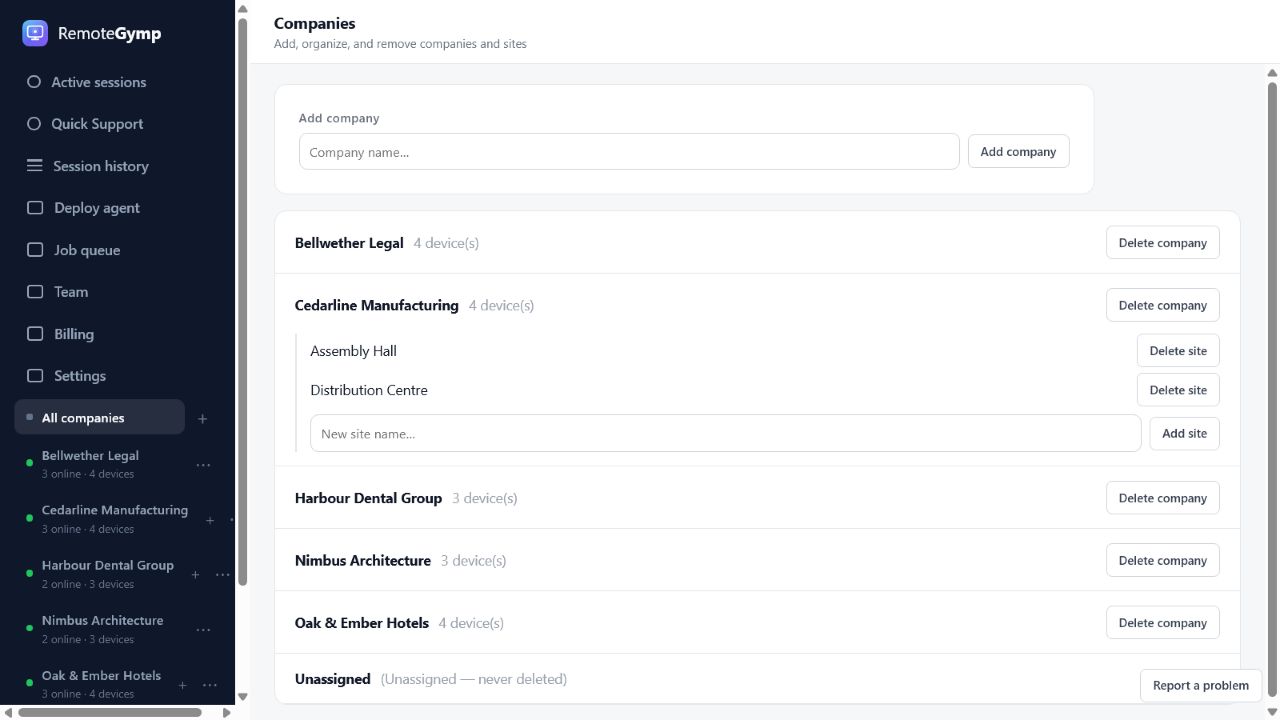This screenshot has width=1280, height=720.
Task: Select Nimbus Architecture in the sidebar
Action: [x=100, y=629]
